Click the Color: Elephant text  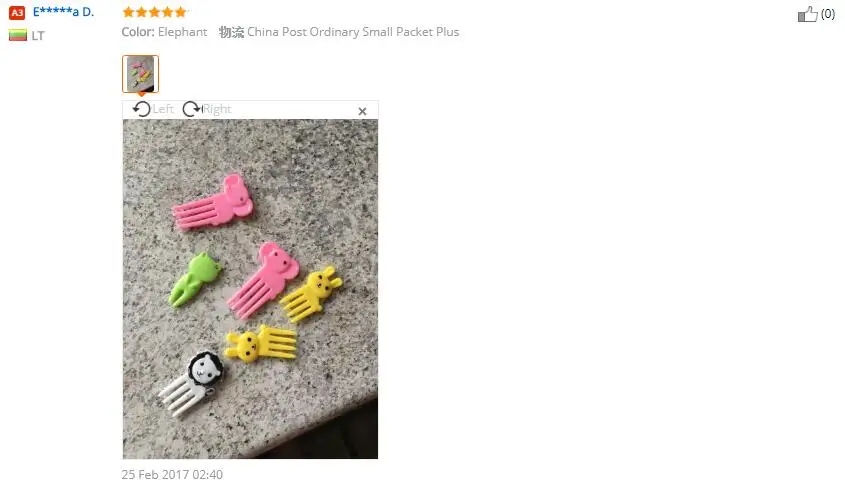point(164,32)
